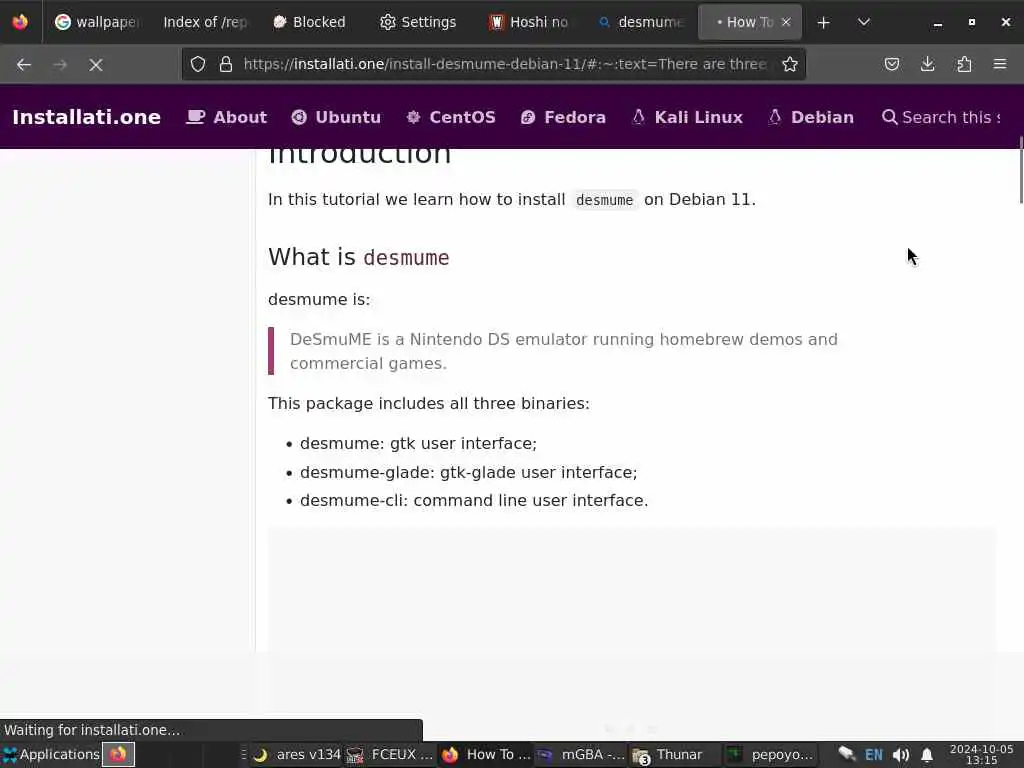Open the CentOS category link
The width and height of the screenshot is (1024, 768).
(451, 117)
